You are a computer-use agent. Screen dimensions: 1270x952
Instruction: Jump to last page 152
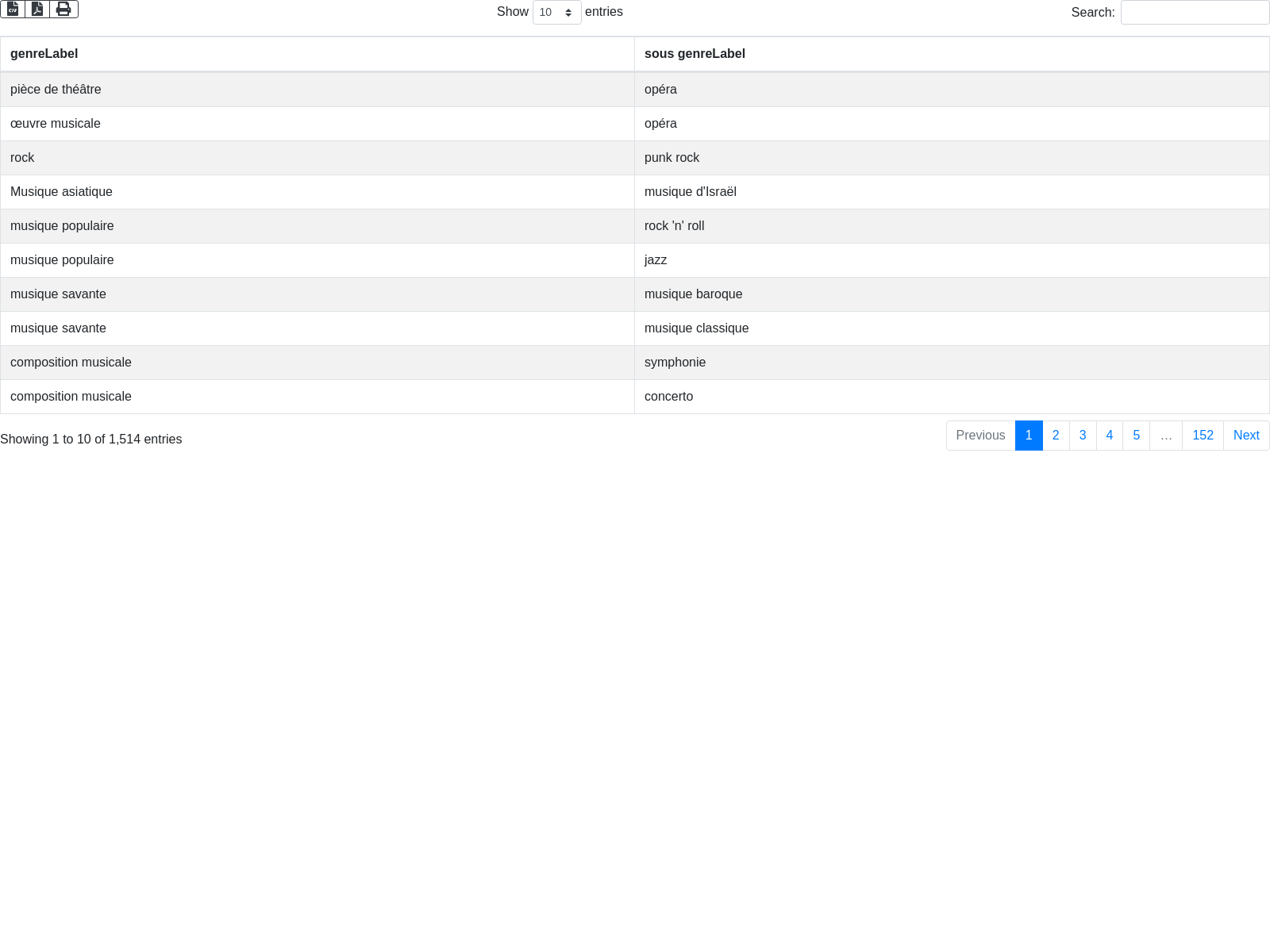1203,436
